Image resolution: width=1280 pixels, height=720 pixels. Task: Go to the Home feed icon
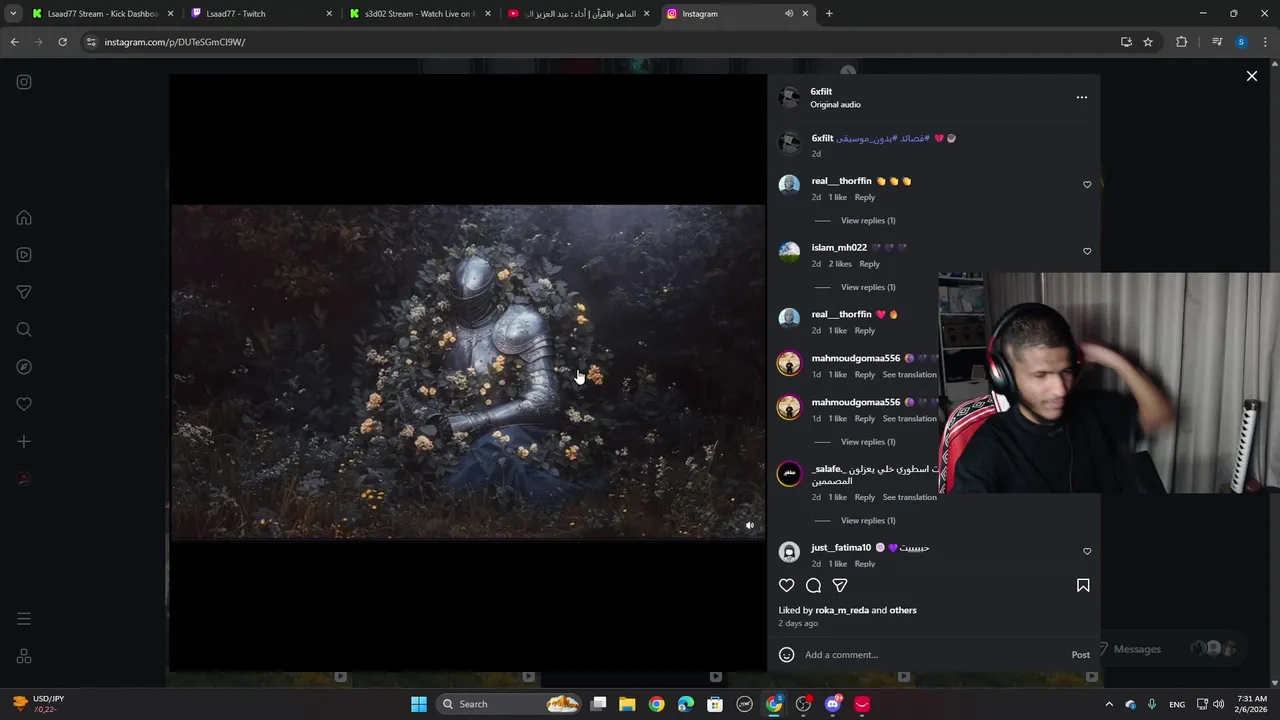click(24, 218)
